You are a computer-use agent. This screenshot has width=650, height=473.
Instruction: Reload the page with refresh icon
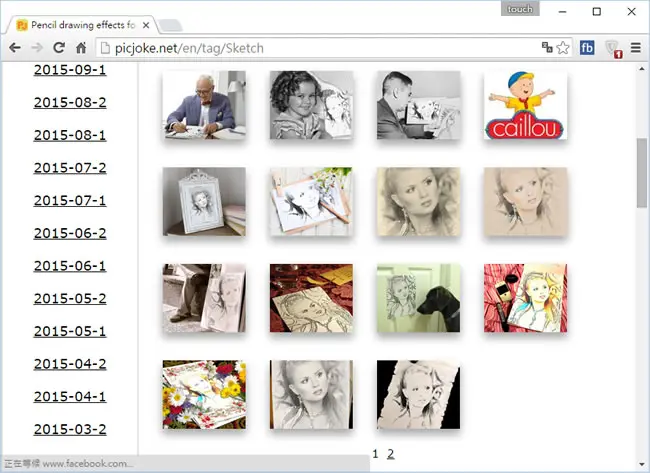click(x=59, y=48)
